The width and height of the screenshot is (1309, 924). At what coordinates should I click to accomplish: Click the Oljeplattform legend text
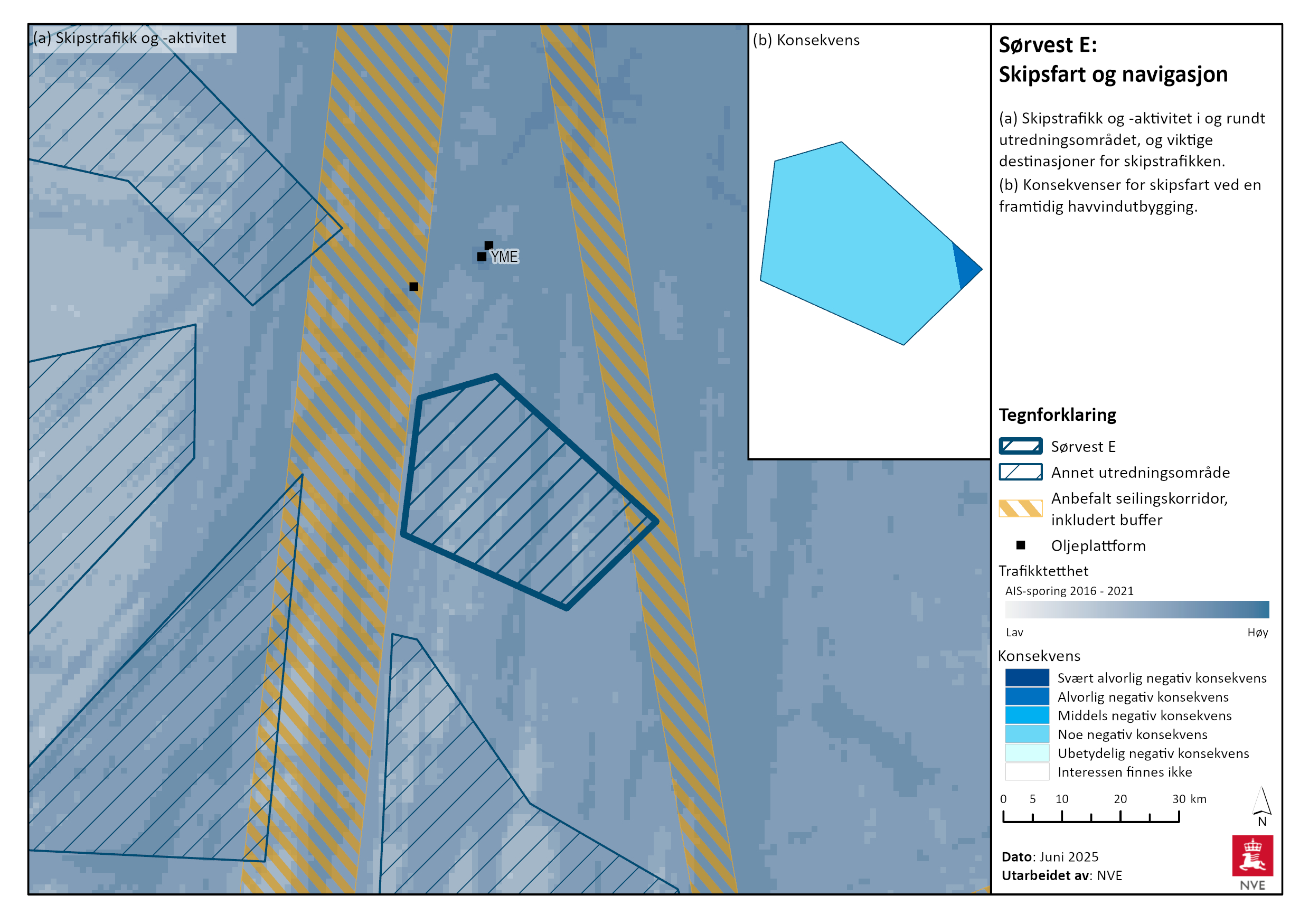click(x=1098, y=545)
